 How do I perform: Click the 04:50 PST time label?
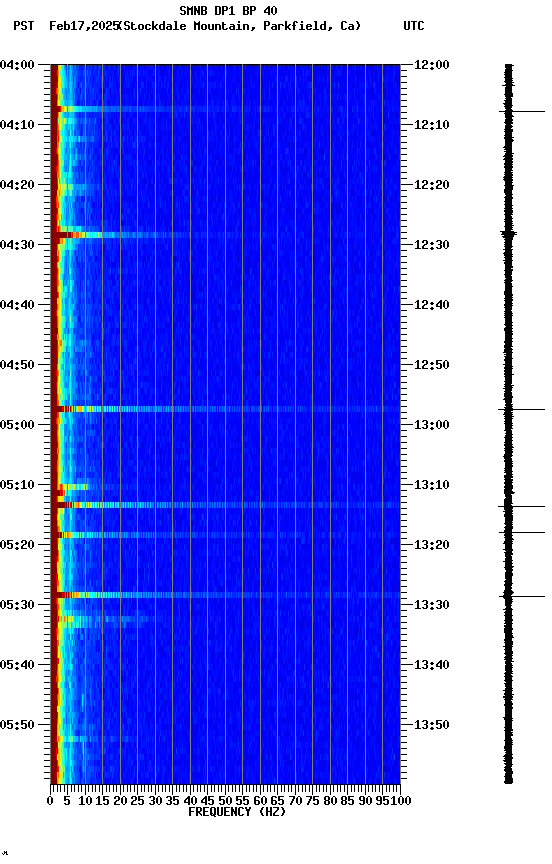click(17, 365)
